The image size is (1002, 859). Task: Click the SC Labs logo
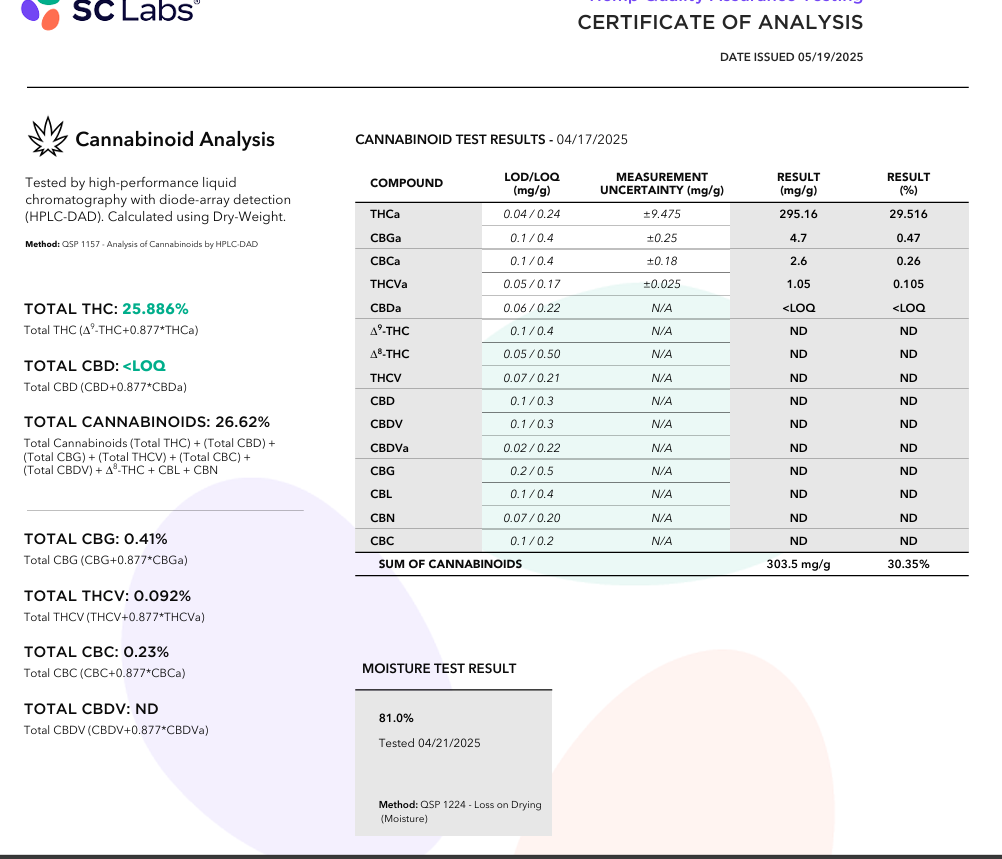[x=108, y=12]
